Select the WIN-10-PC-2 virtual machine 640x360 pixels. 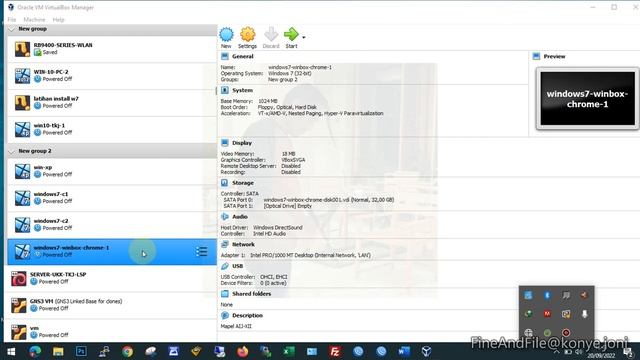pos(112,76)
